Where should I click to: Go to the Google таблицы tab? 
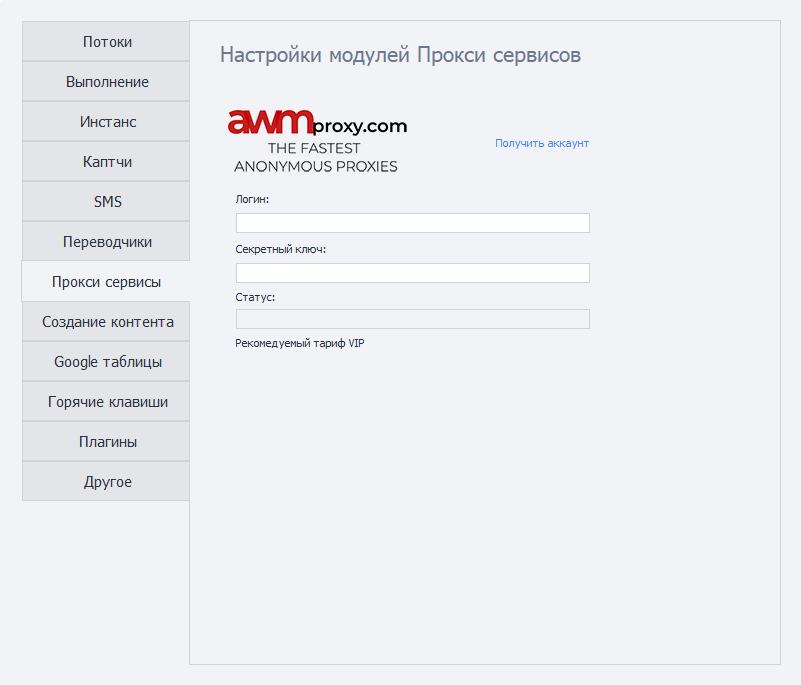[107, 362]
